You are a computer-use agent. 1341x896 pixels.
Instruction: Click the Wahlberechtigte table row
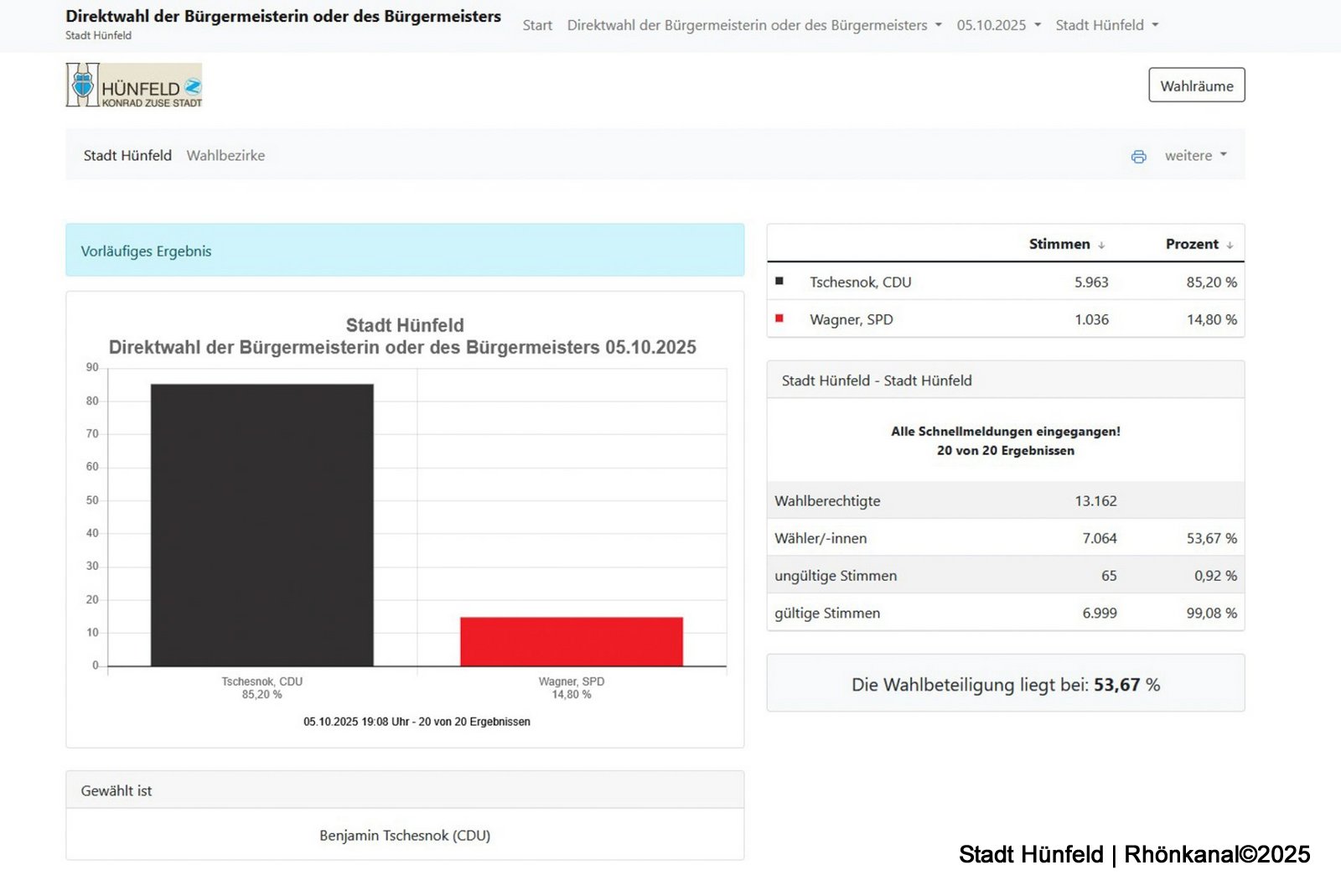1004,501
